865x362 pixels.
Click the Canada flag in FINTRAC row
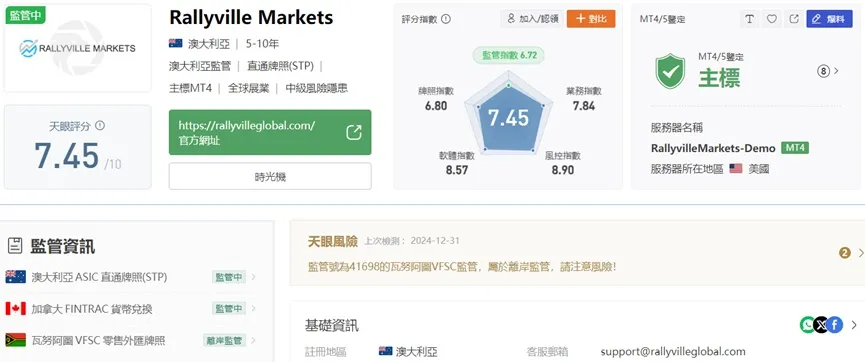point(15,308)
